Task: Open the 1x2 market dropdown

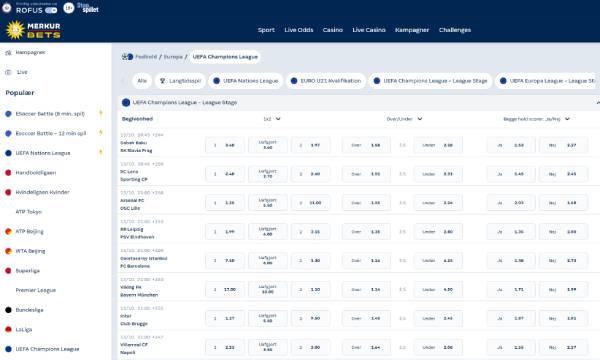Action: point(272,119)
